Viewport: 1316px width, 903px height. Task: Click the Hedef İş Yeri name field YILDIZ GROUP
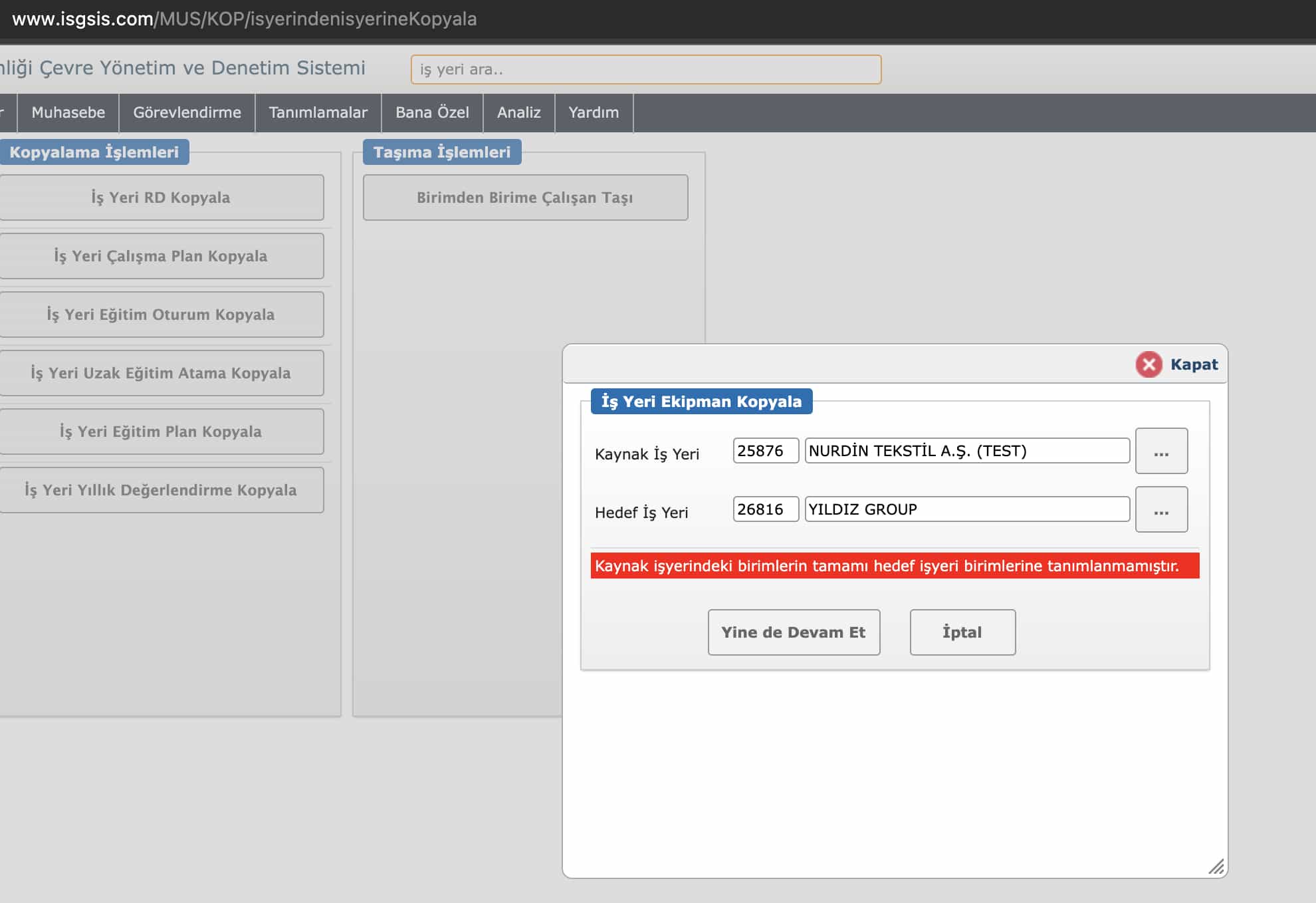click(966, 509)
